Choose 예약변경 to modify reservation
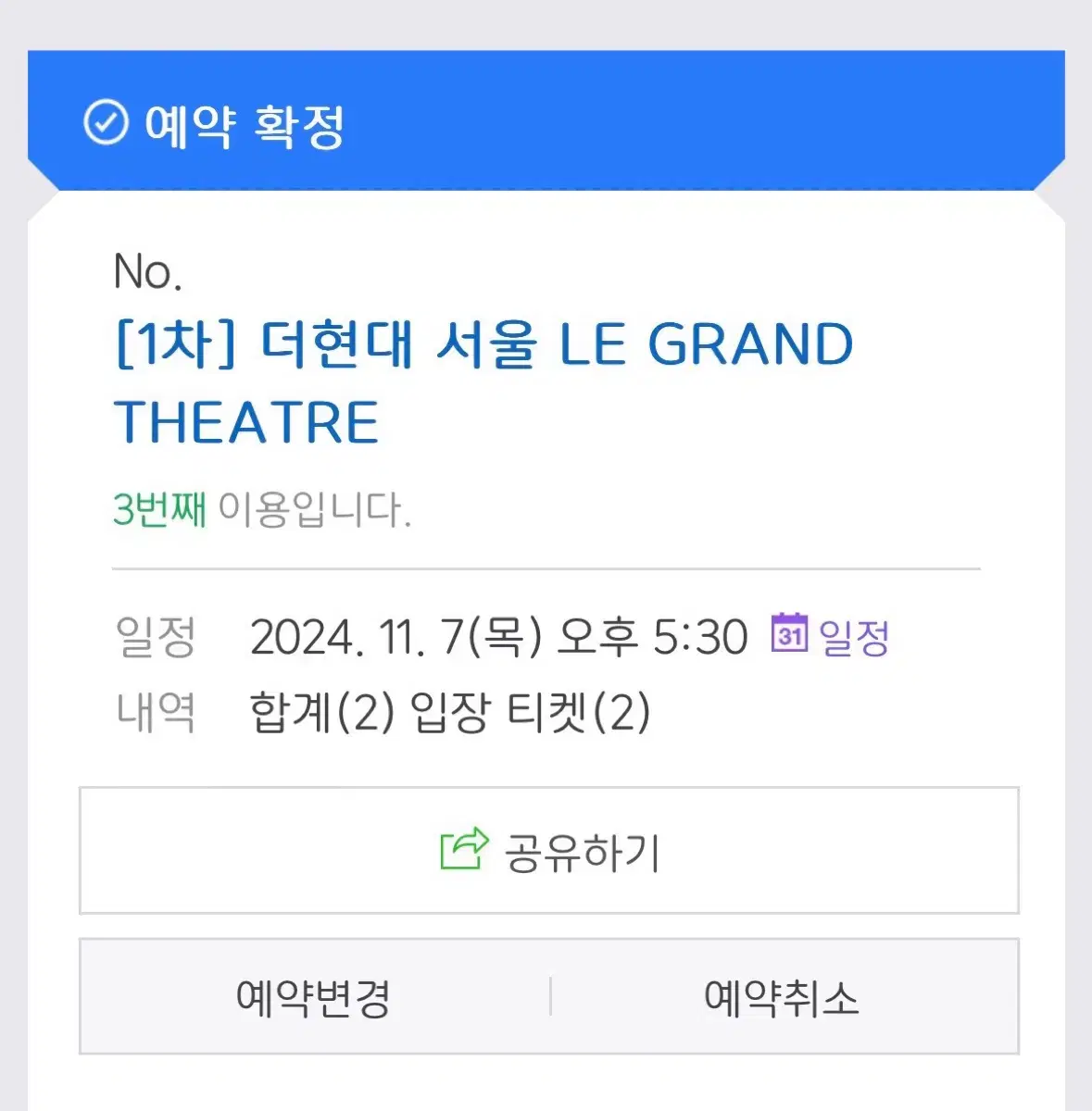The height and width of the screenshot is (1111, 1092). pyautogui.click(x=314, y=997)
